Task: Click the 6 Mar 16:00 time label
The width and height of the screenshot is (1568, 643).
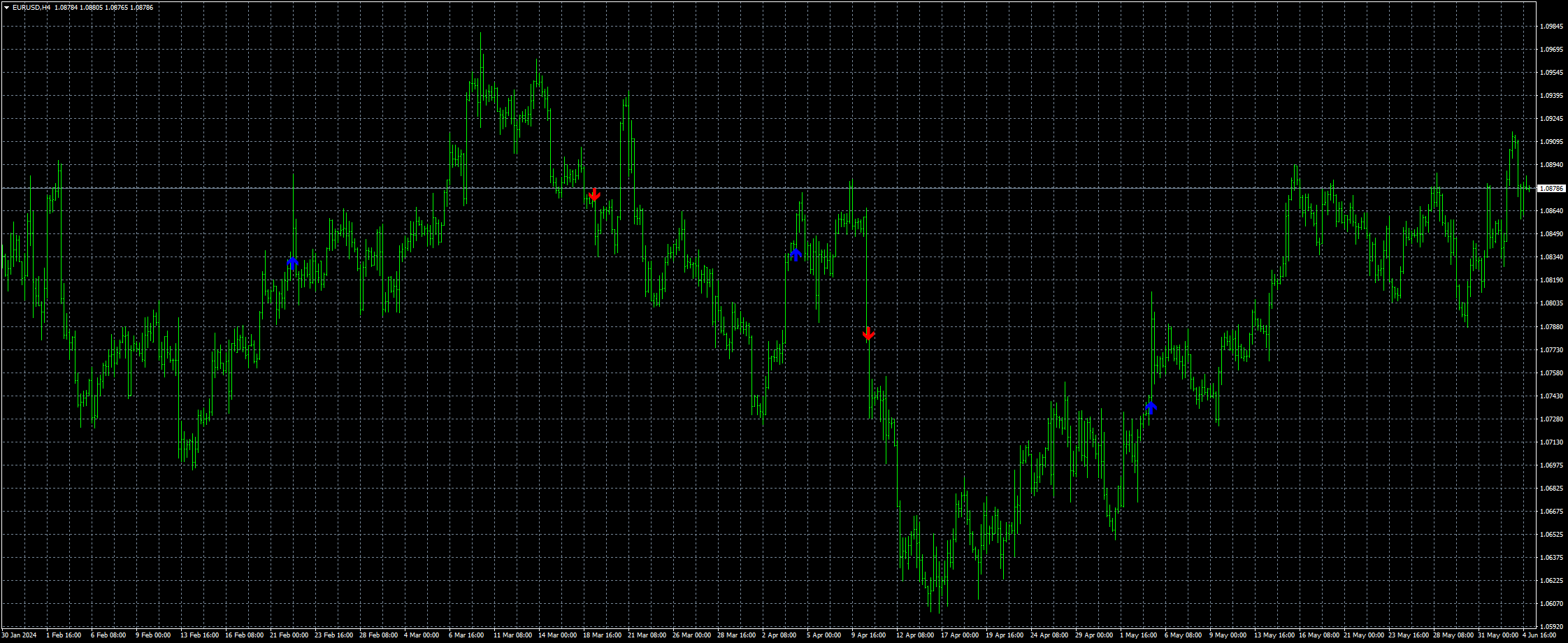Action: pyautogui.click(x=466, y=635)
